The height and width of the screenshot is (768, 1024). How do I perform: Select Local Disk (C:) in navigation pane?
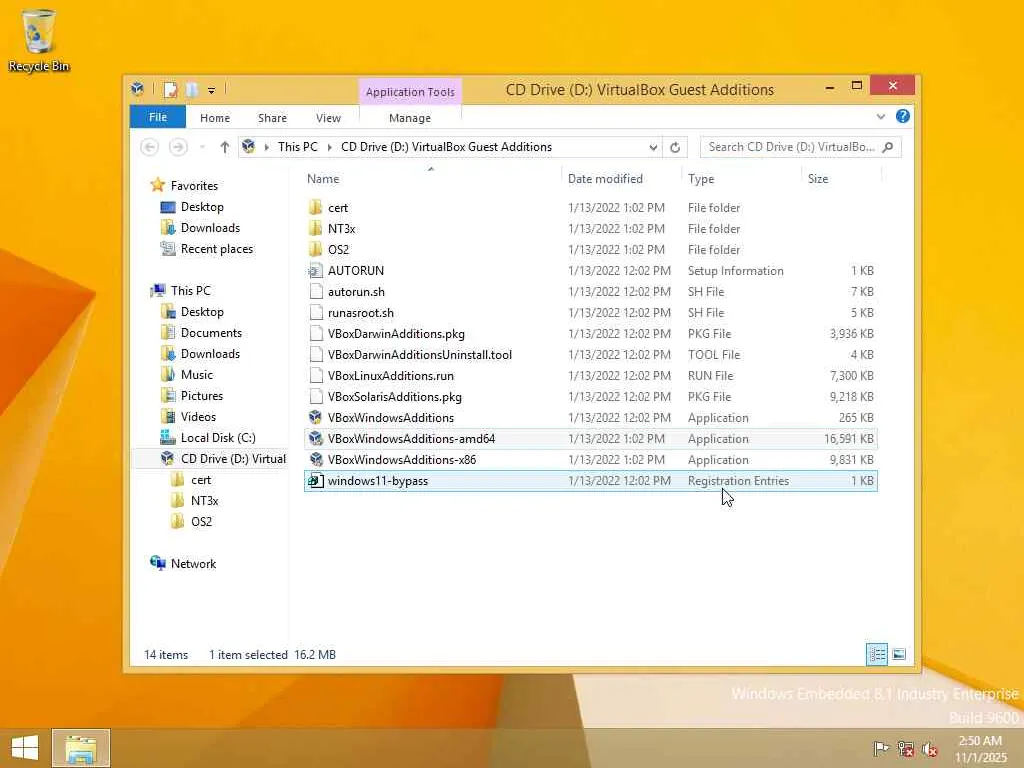click(218, 438)
